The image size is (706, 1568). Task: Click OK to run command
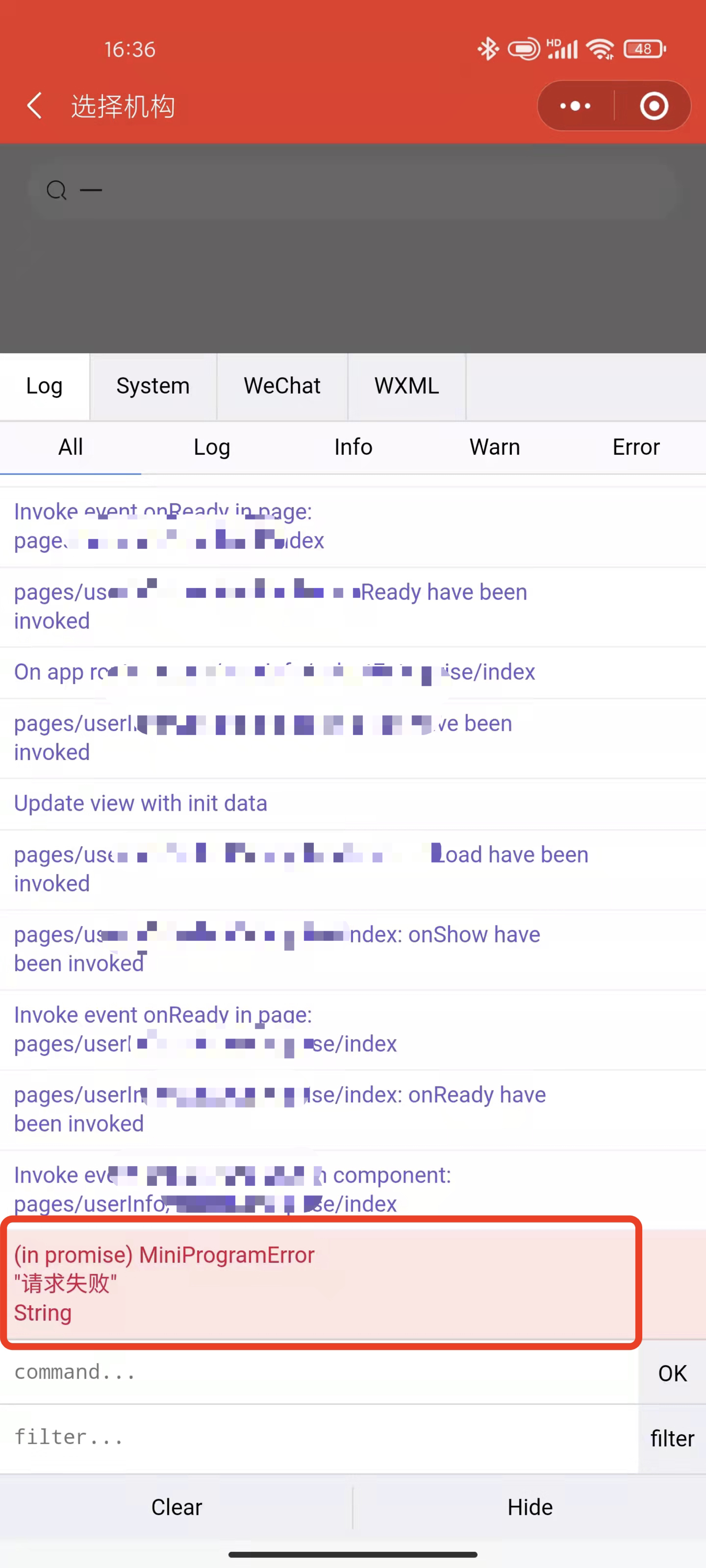coord(673,1373)
